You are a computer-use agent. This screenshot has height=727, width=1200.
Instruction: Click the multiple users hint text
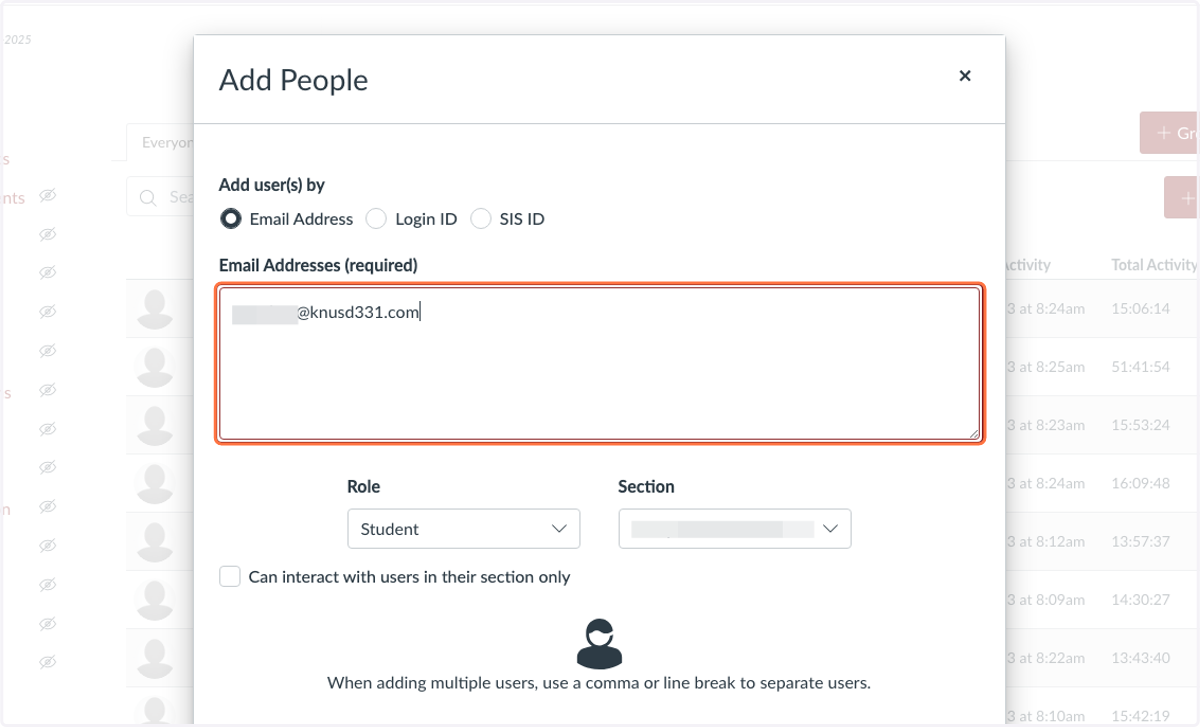tap(599, 684)
